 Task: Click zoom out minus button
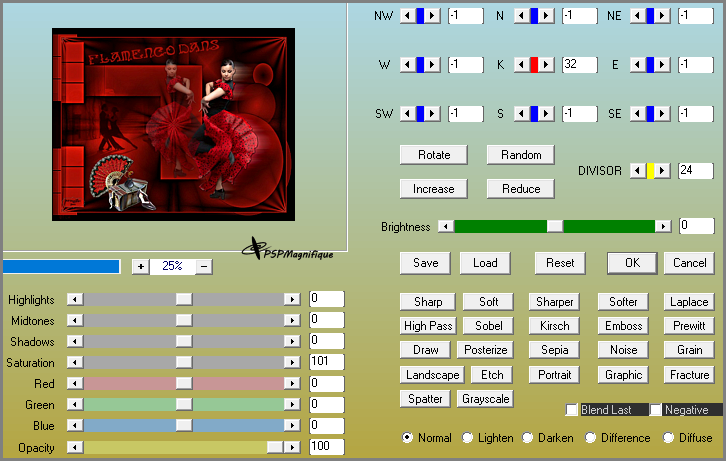(204, 266)
